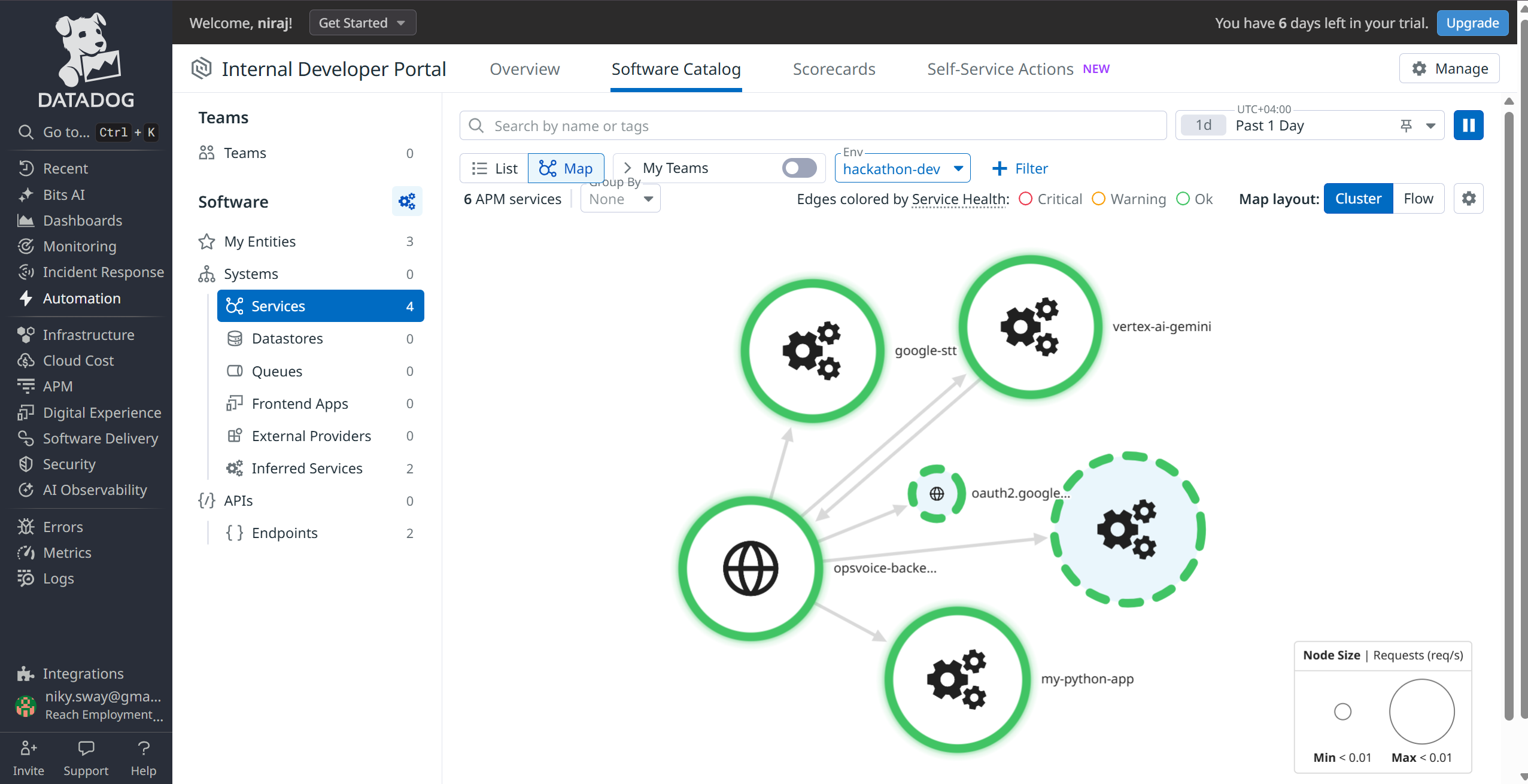Click the Upgrade button
This screenshot has height=784, width=1528.
pos(1472,23)
